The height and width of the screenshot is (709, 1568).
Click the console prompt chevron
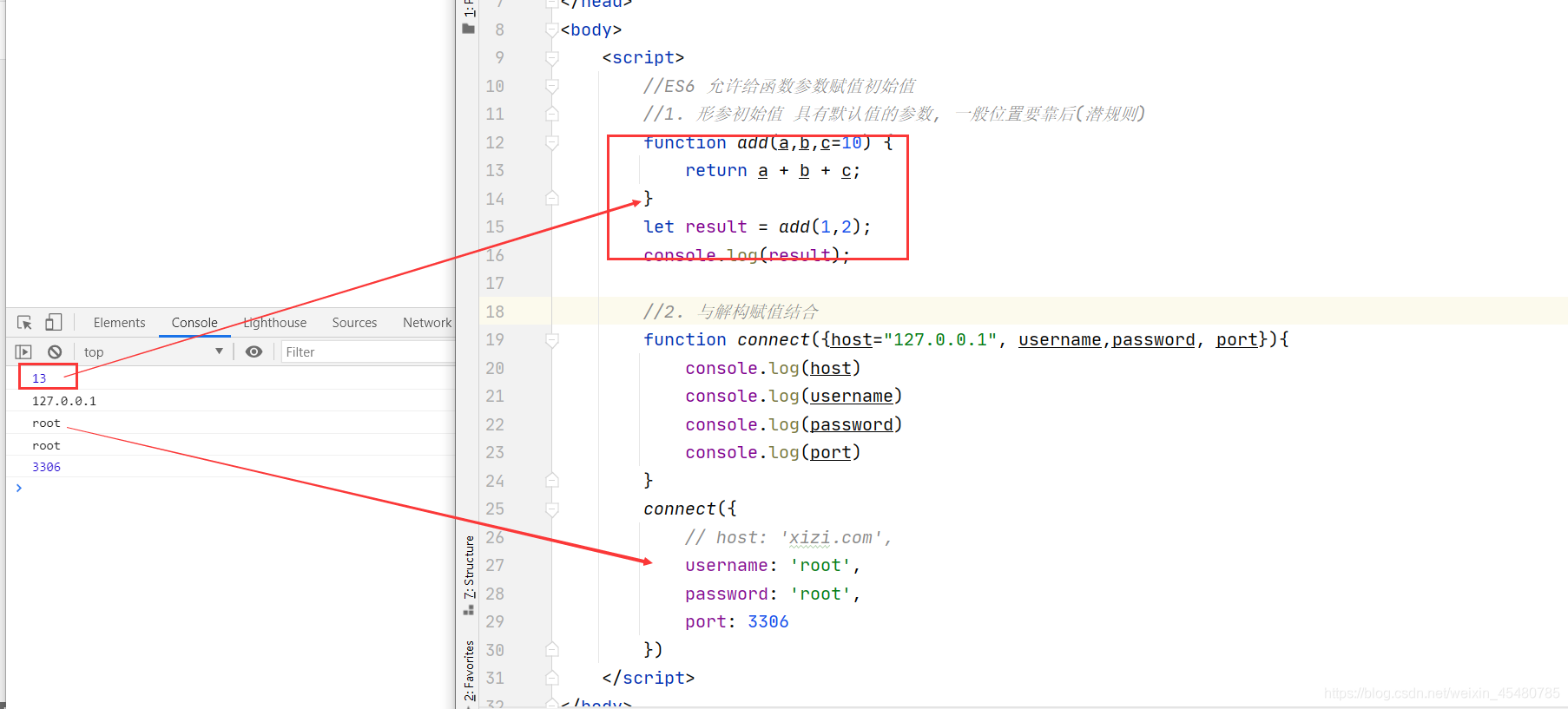point(18,489)
